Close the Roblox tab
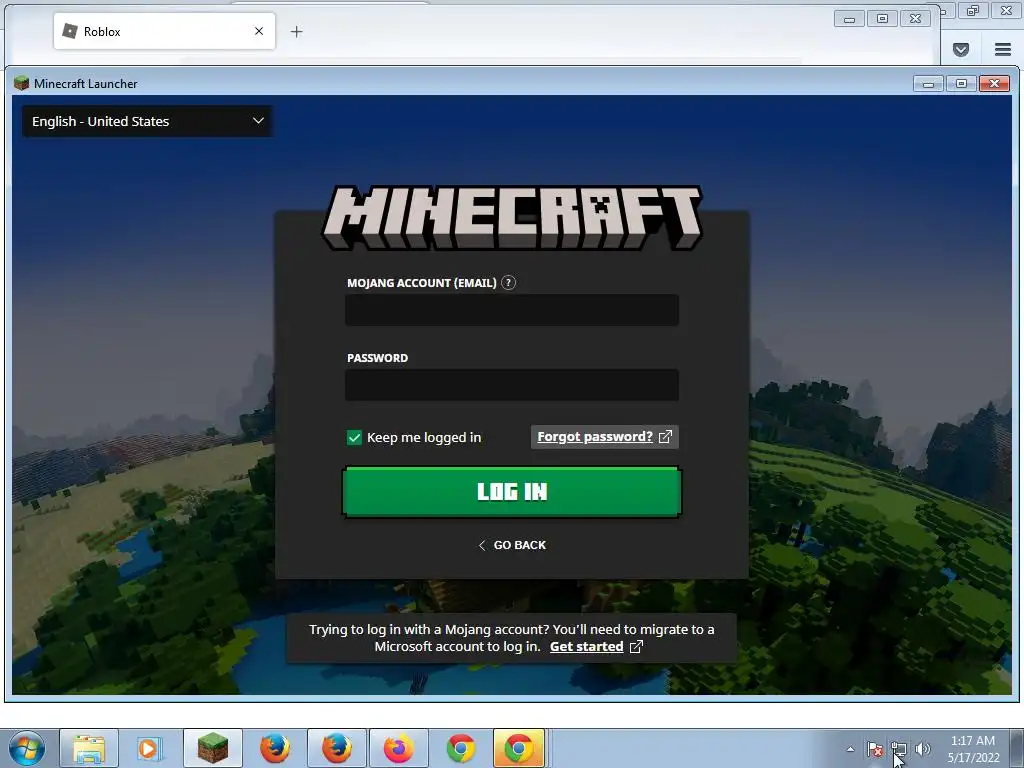Viewport: 1024px width, 768px height. 259,31
